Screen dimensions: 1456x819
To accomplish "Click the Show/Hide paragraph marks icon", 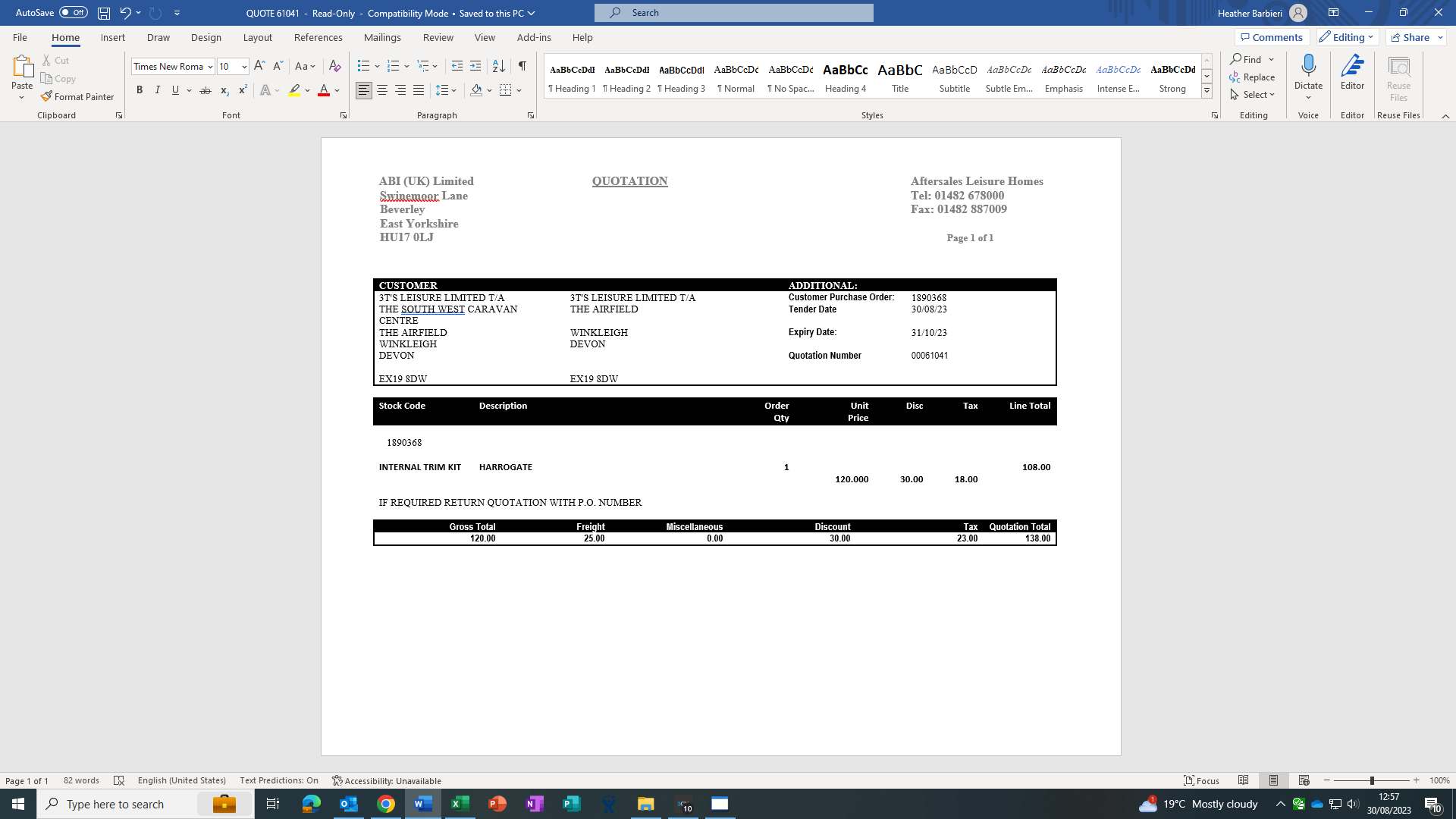I will (522, 66).
